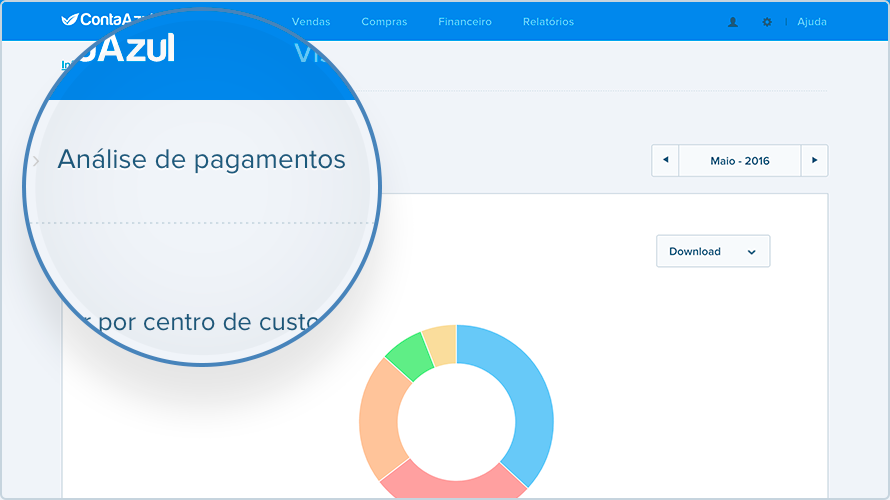Click the Ajuda help link
Screen dimensions: 890x500
point(812,22)
